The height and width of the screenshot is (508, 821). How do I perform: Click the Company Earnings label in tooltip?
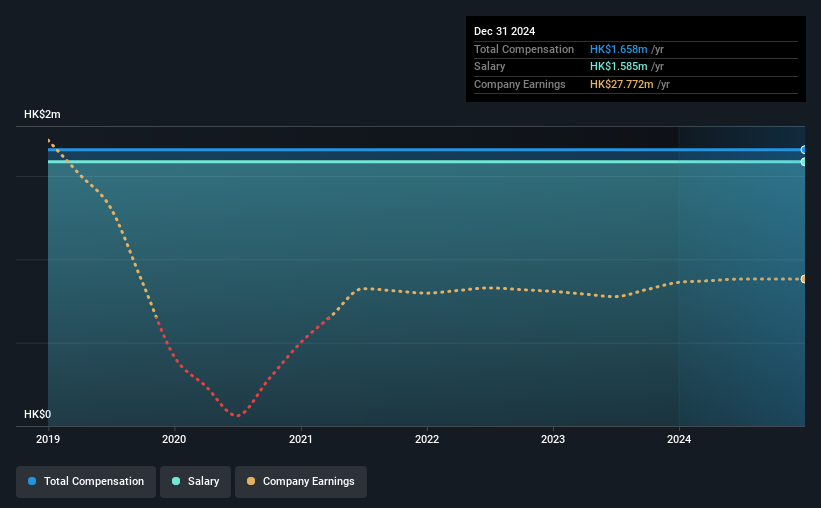[519, 84]
